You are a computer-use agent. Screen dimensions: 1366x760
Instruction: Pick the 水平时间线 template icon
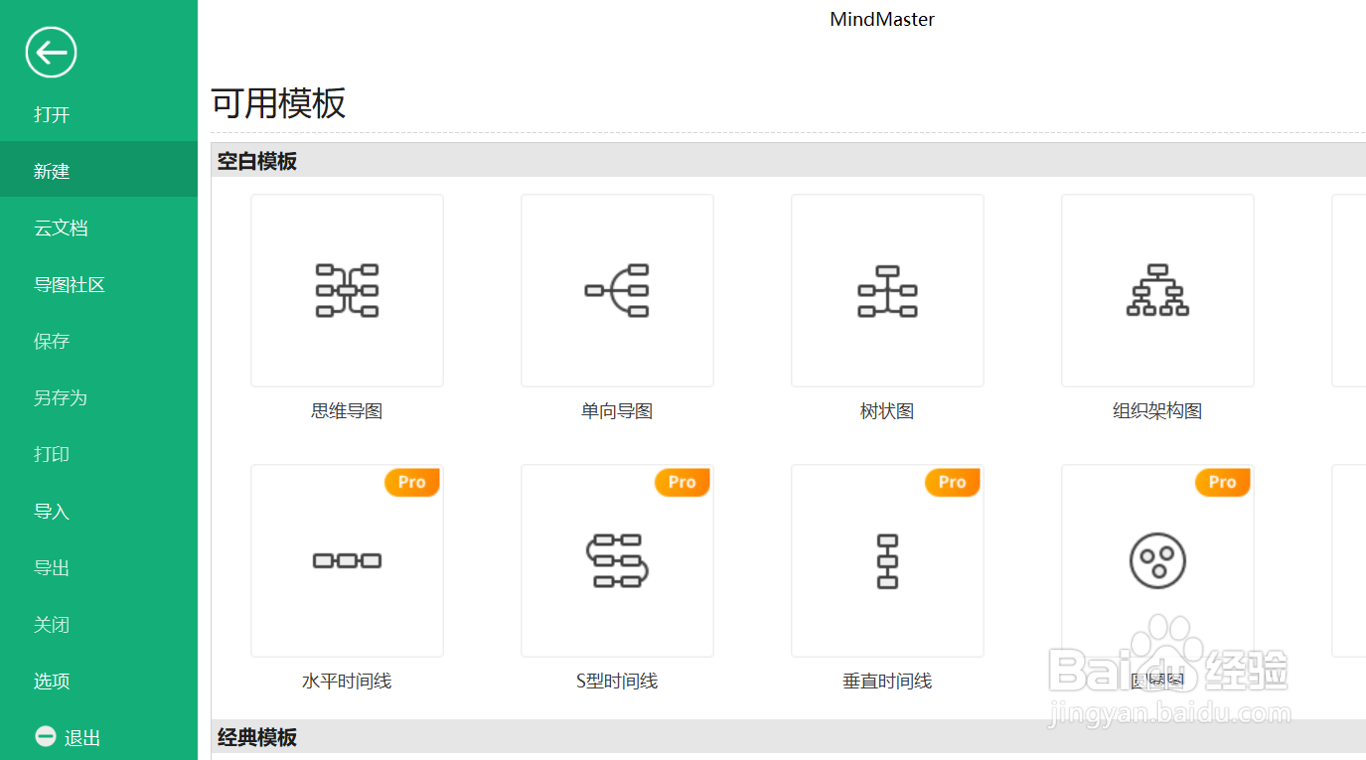(x=347, y=560)
